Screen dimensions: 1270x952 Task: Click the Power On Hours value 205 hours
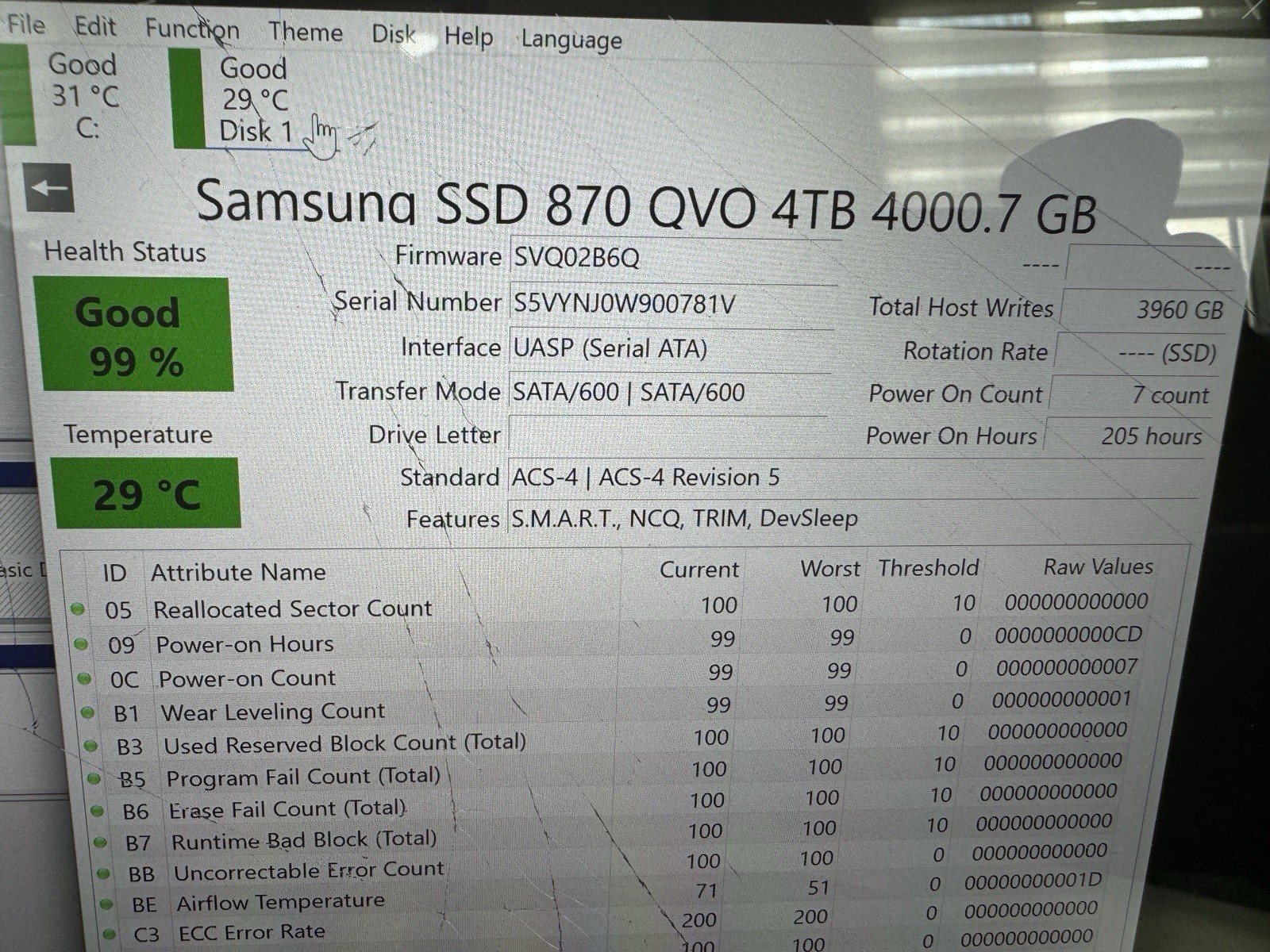point(1126,436)
